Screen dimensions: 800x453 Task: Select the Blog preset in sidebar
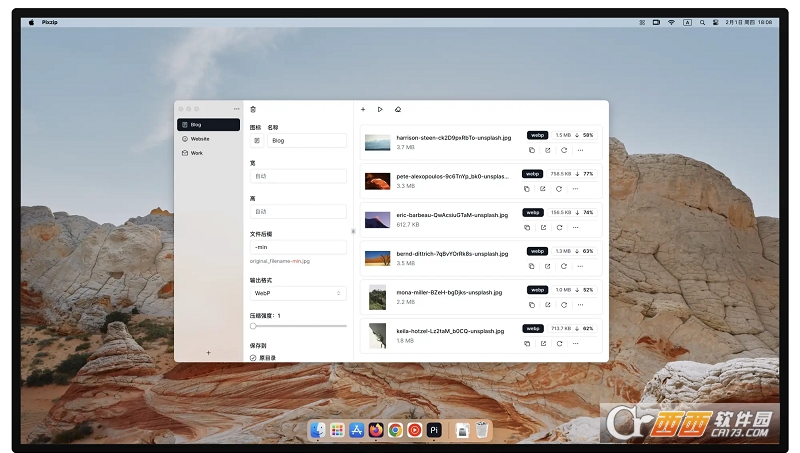pyautogui.click(x=208, y=124)
